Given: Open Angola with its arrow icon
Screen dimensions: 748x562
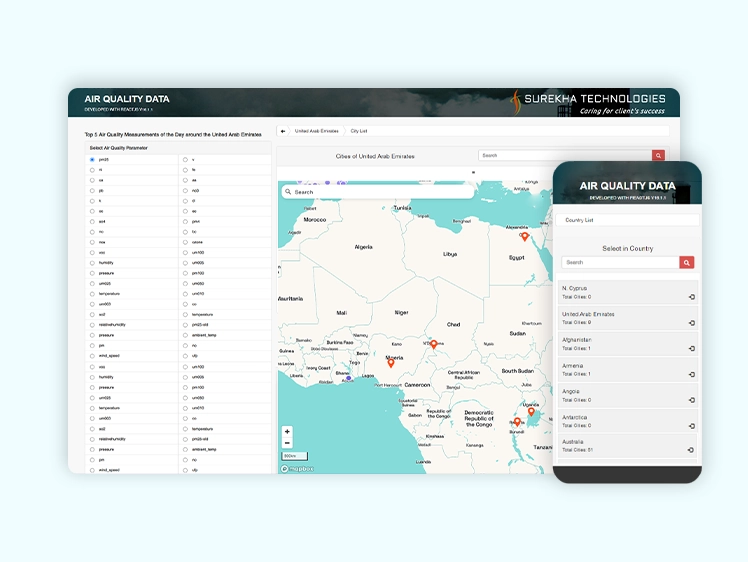Looking at the screenshot, I should point(692,400).
